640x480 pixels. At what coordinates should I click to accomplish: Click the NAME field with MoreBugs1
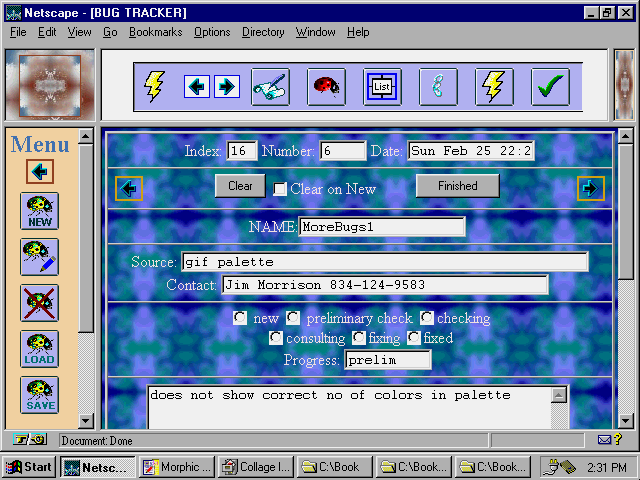[x=382, y=227]
